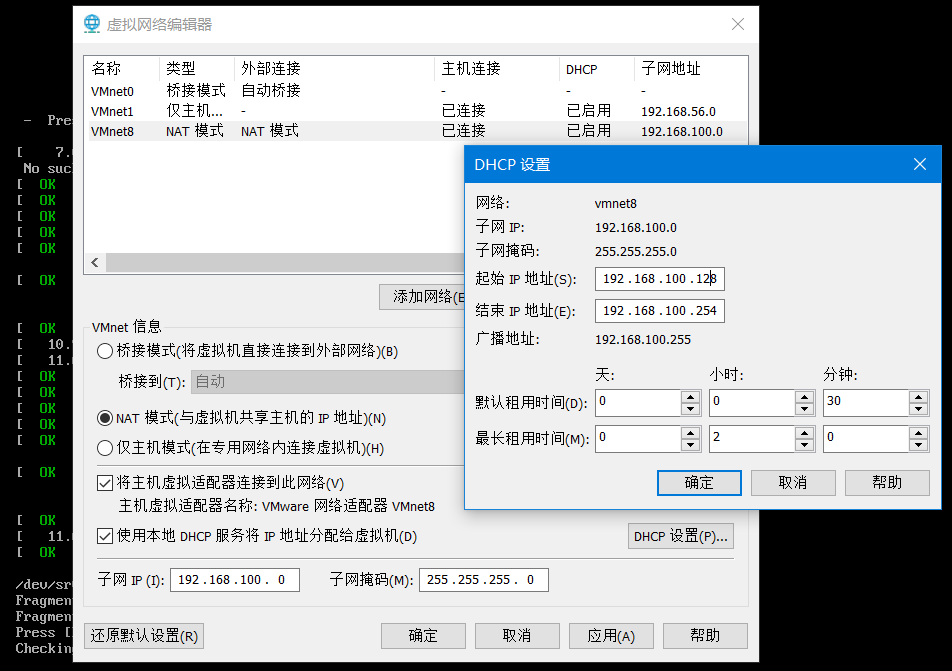This screenshot has height=671, width=952.
Task: Click 自动桥接 cell in VMnet0 row
Action: (271, 91)
